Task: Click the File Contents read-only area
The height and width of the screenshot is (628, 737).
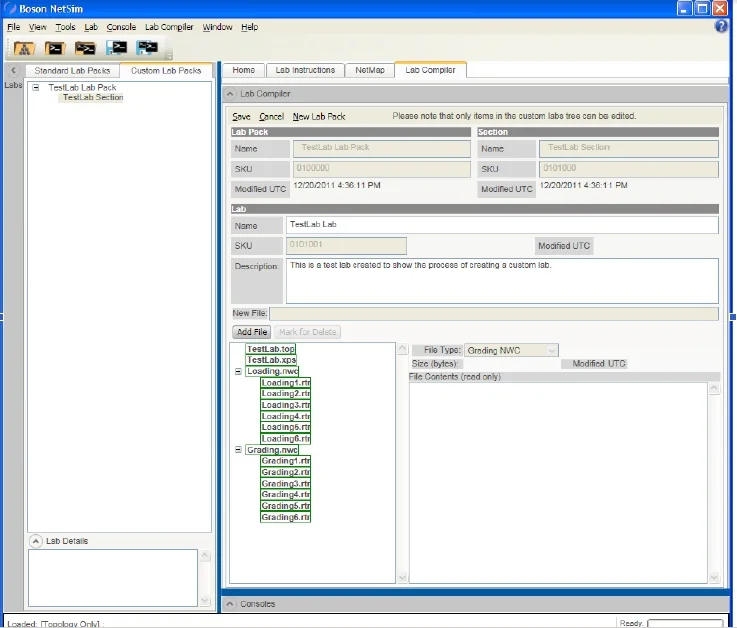Action: 558,483
